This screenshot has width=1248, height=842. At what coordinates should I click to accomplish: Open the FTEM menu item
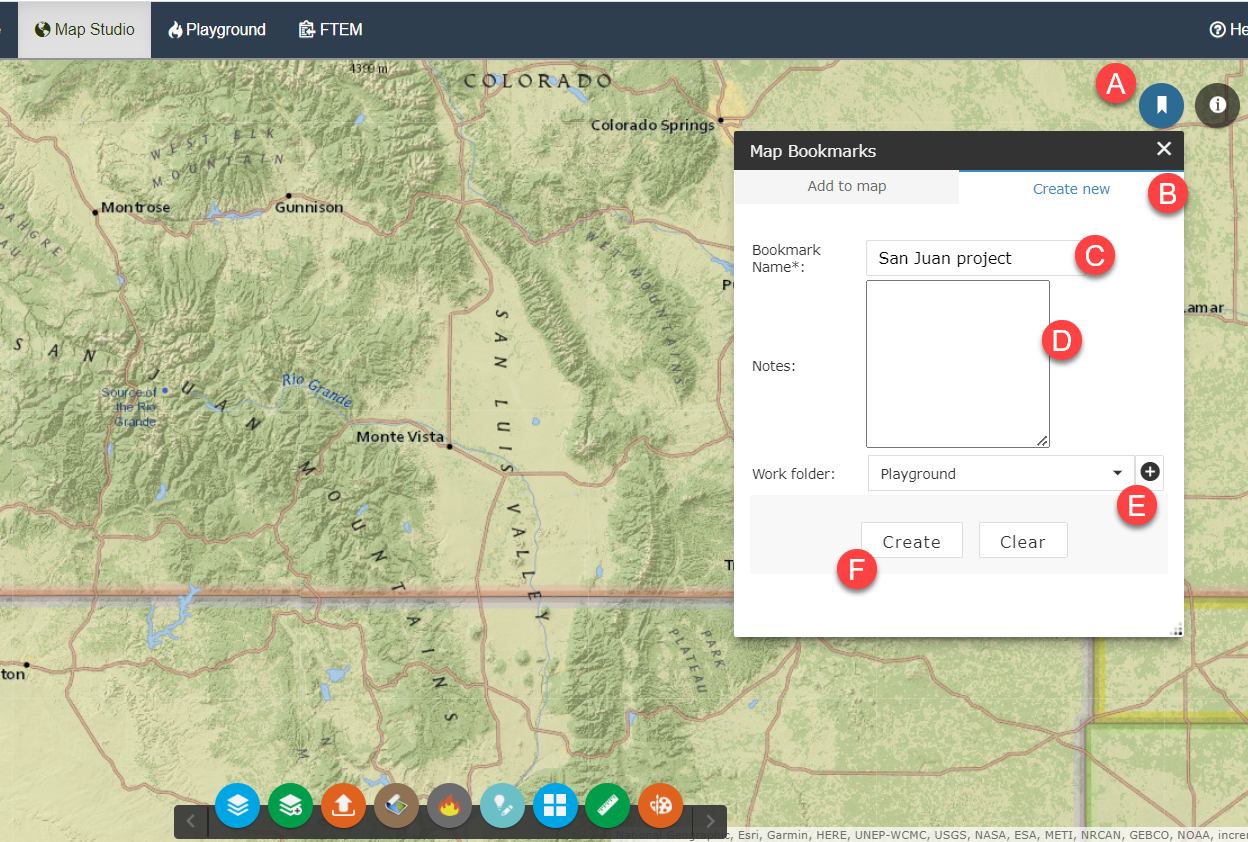pos(331,30)
